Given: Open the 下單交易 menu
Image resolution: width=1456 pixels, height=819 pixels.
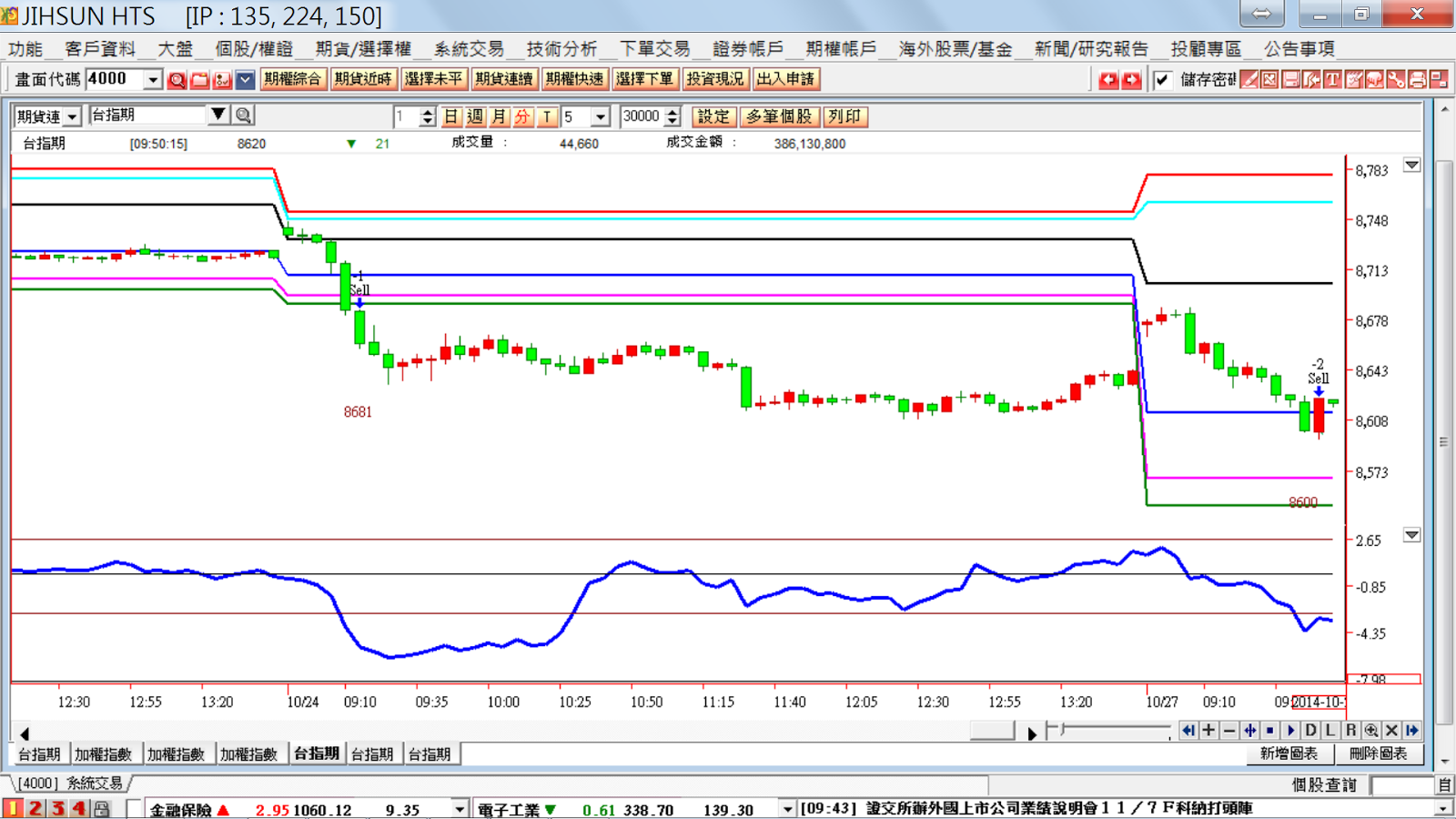Looking at the screenshot, I should pyautogui.click(x=654, y=49).
